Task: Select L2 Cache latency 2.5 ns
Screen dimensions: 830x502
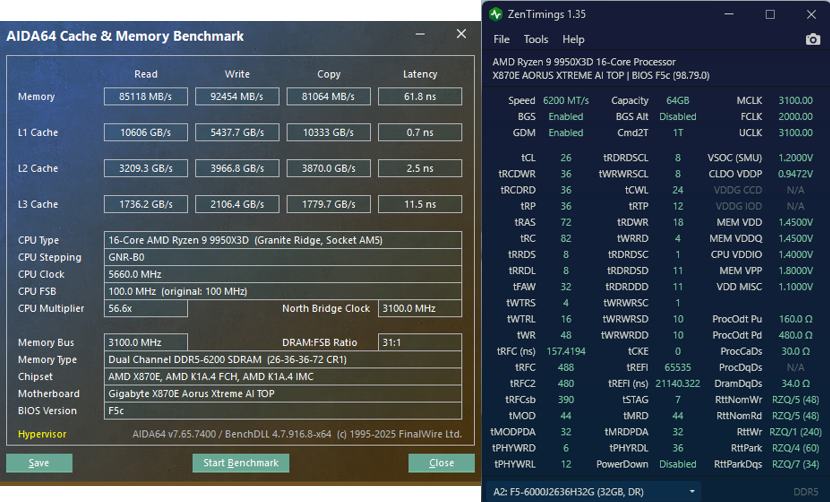Action: coord(420,168)
